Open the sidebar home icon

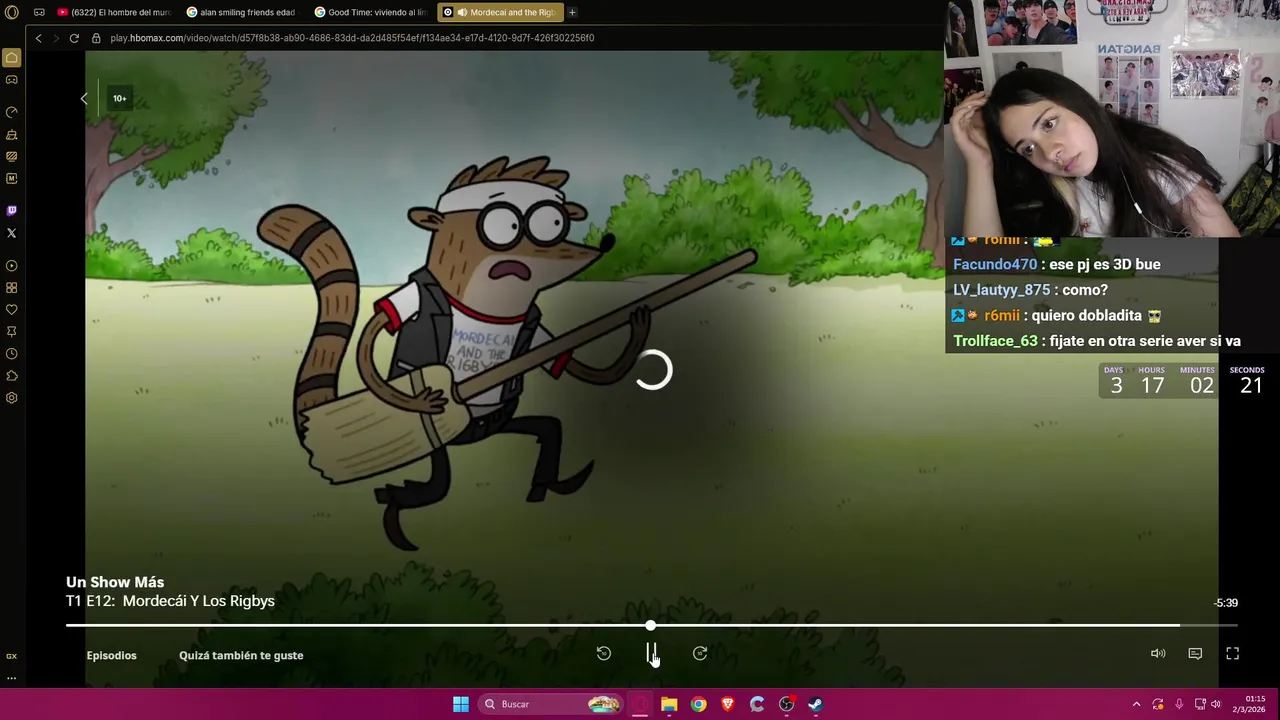point(11,58)
